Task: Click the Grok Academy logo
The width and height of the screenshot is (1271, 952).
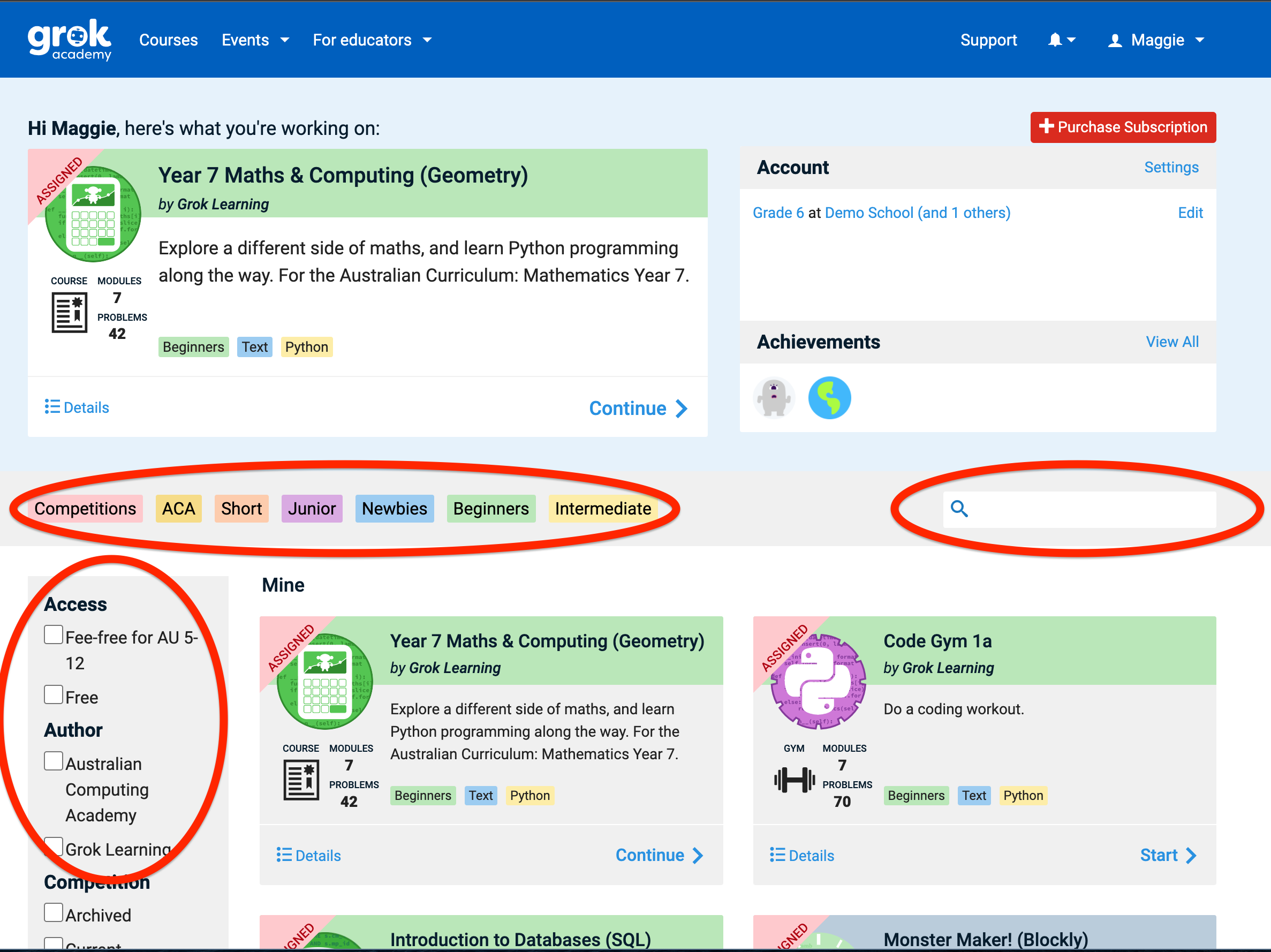Action: (x=70, y=40)
